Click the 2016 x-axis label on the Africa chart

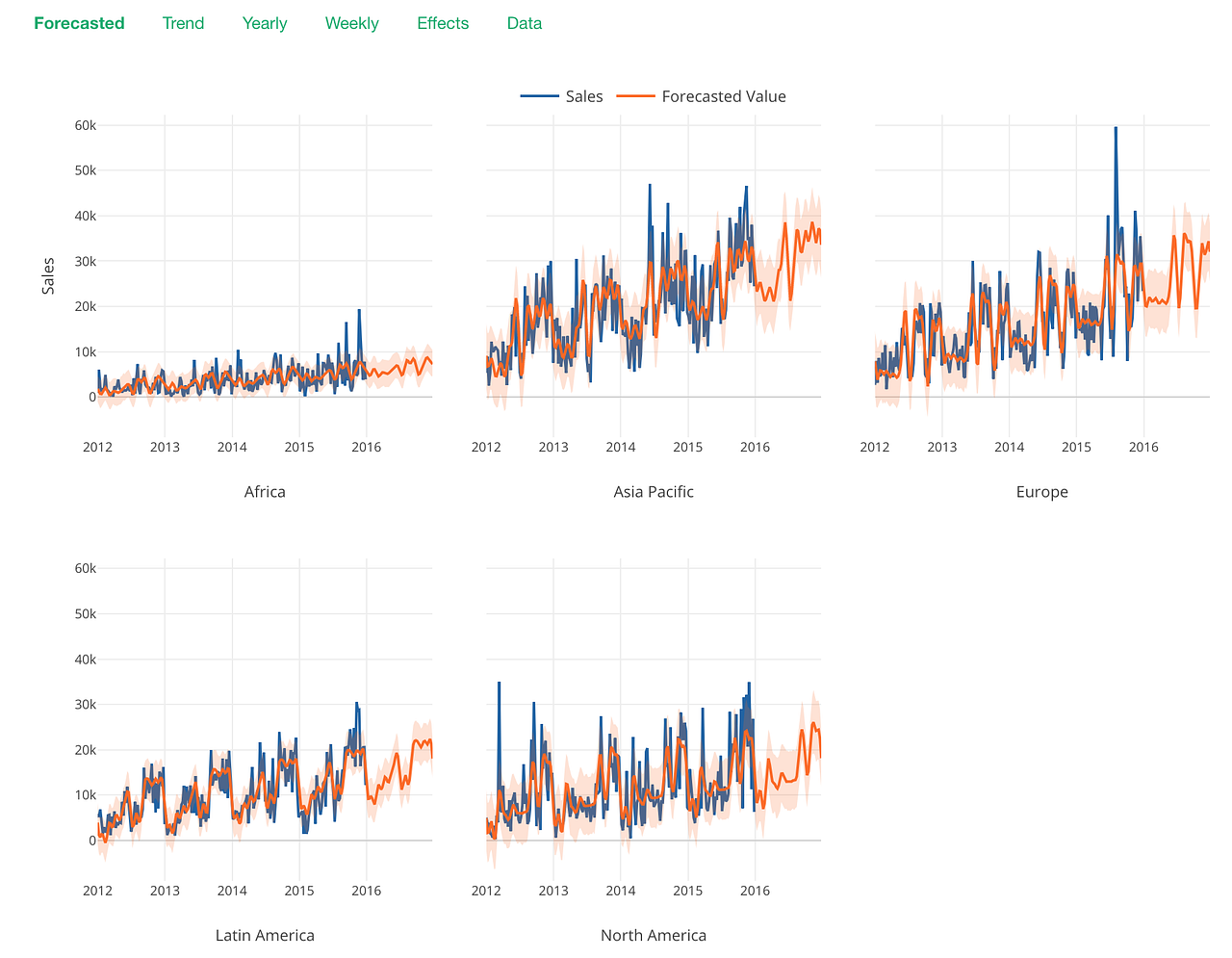coord(366,447)
